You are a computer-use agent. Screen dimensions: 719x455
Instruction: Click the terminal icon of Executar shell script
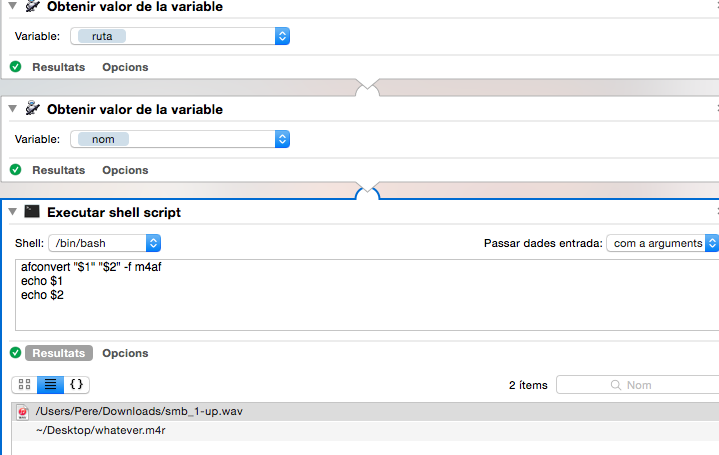pos(32,212)
